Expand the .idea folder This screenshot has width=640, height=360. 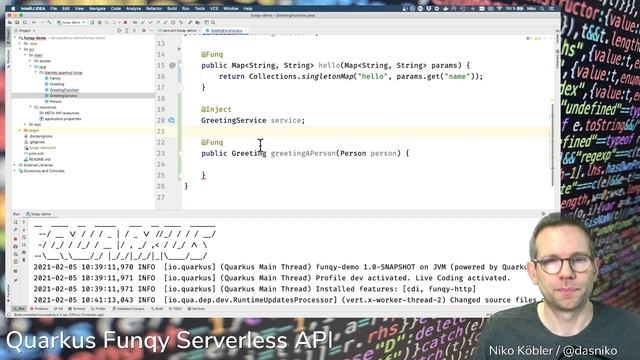click(x=20, y=43)
